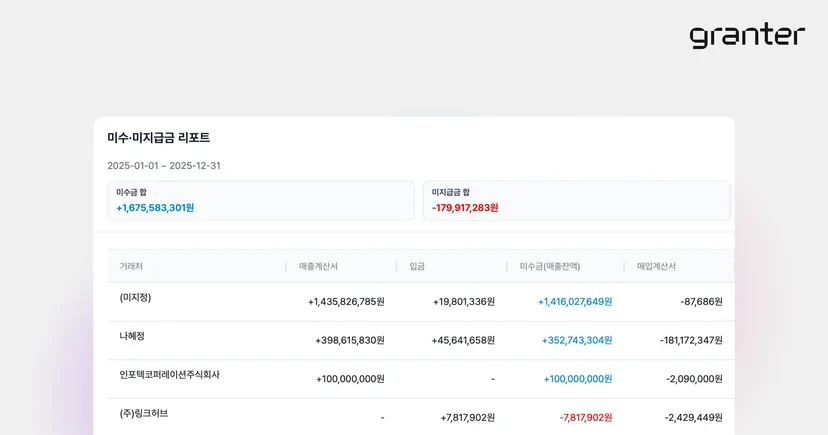Sort by the 입금 column header
The width and height of the screenshot is (828, 435).
(x=417, y=267)
